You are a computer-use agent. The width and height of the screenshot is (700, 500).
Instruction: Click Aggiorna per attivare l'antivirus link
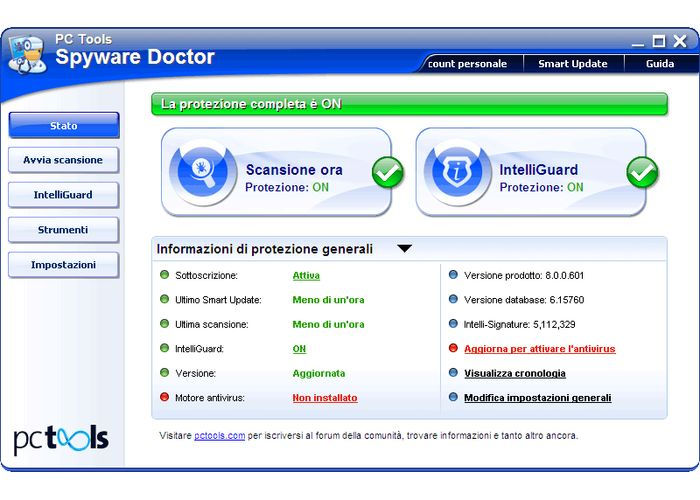[x=540, y=349]
